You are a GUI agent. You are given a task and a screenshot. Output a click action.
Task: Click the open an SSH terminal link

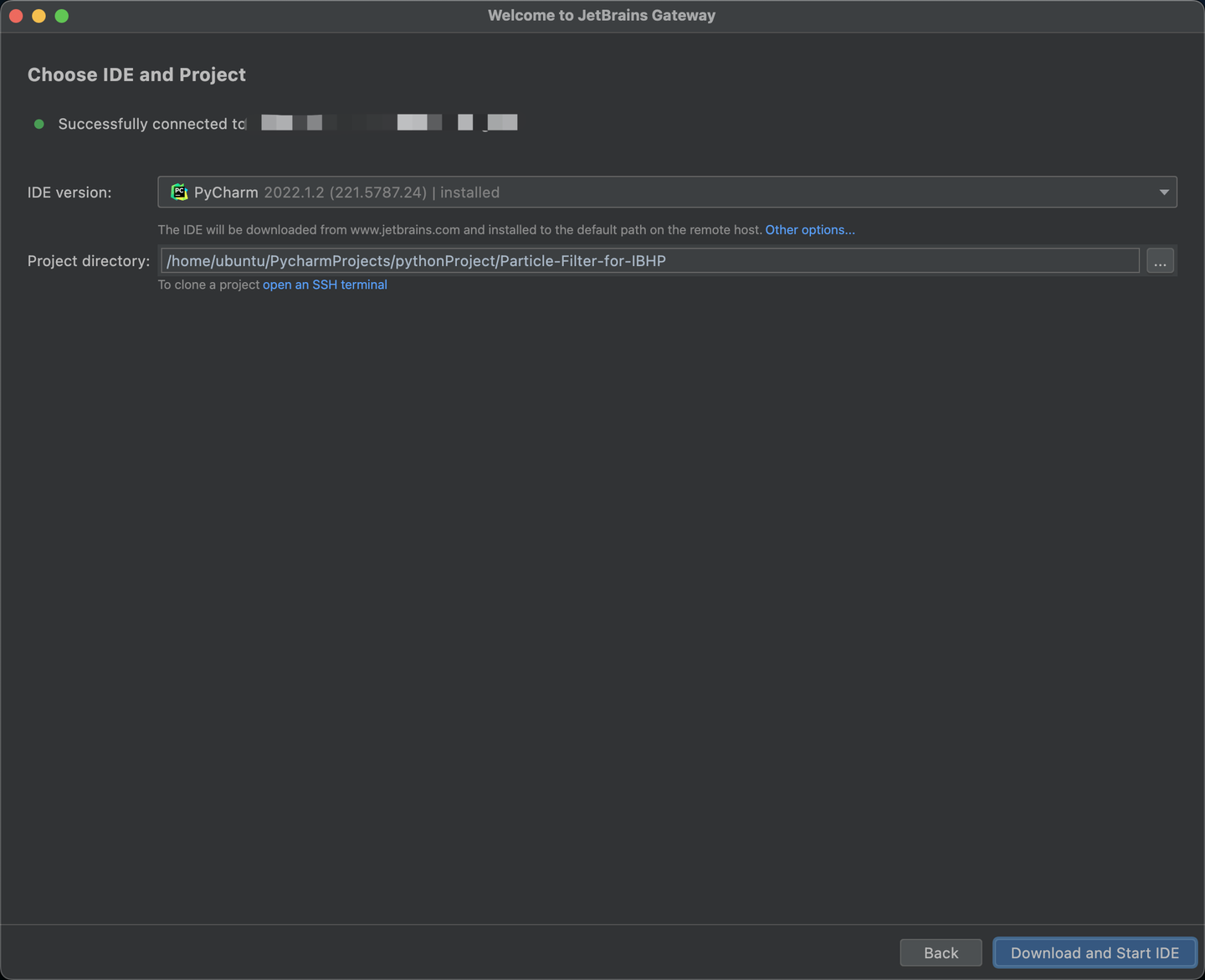pos(325,285)
